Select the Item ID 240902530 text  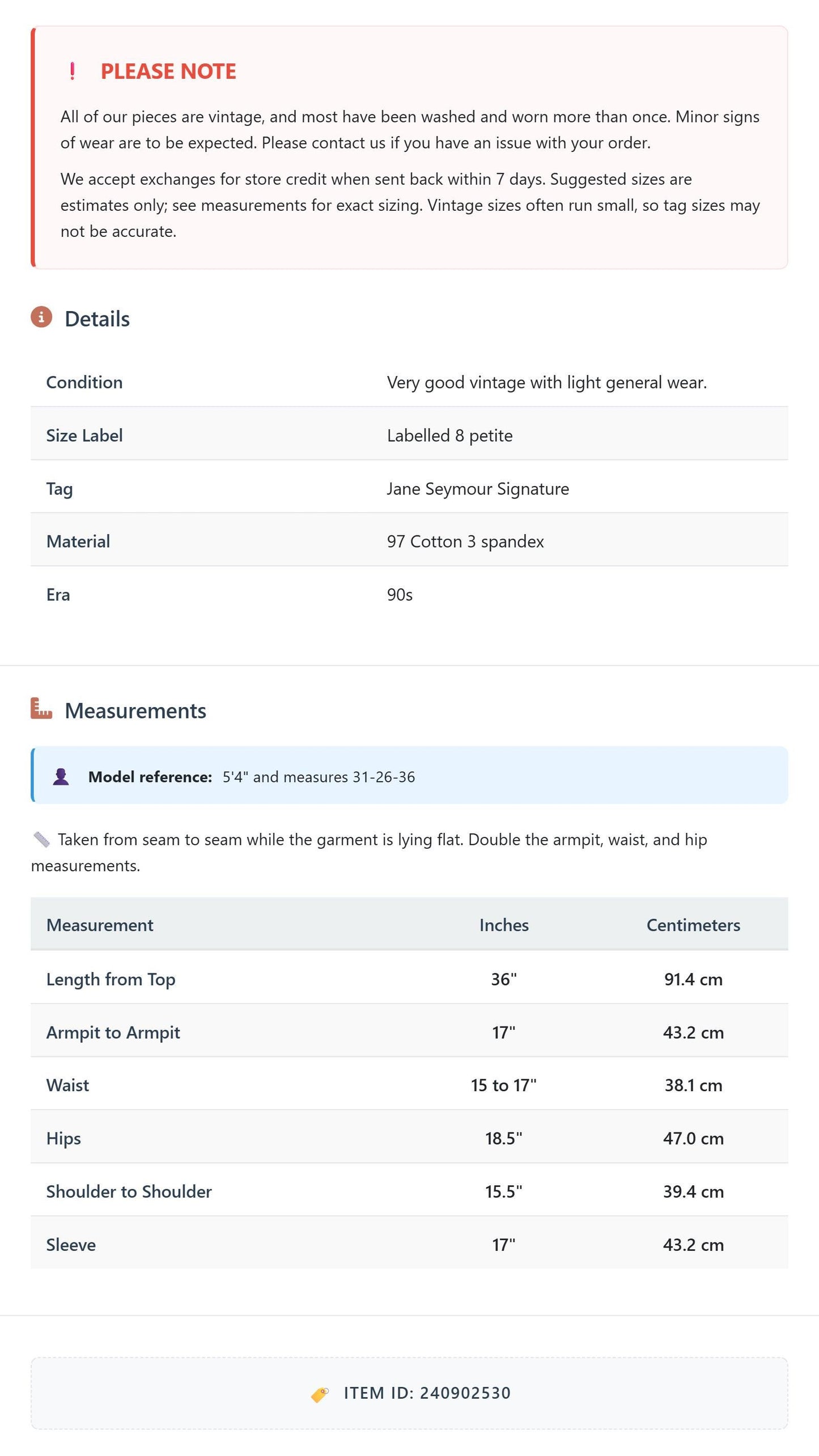click(x=427, y=1393)
